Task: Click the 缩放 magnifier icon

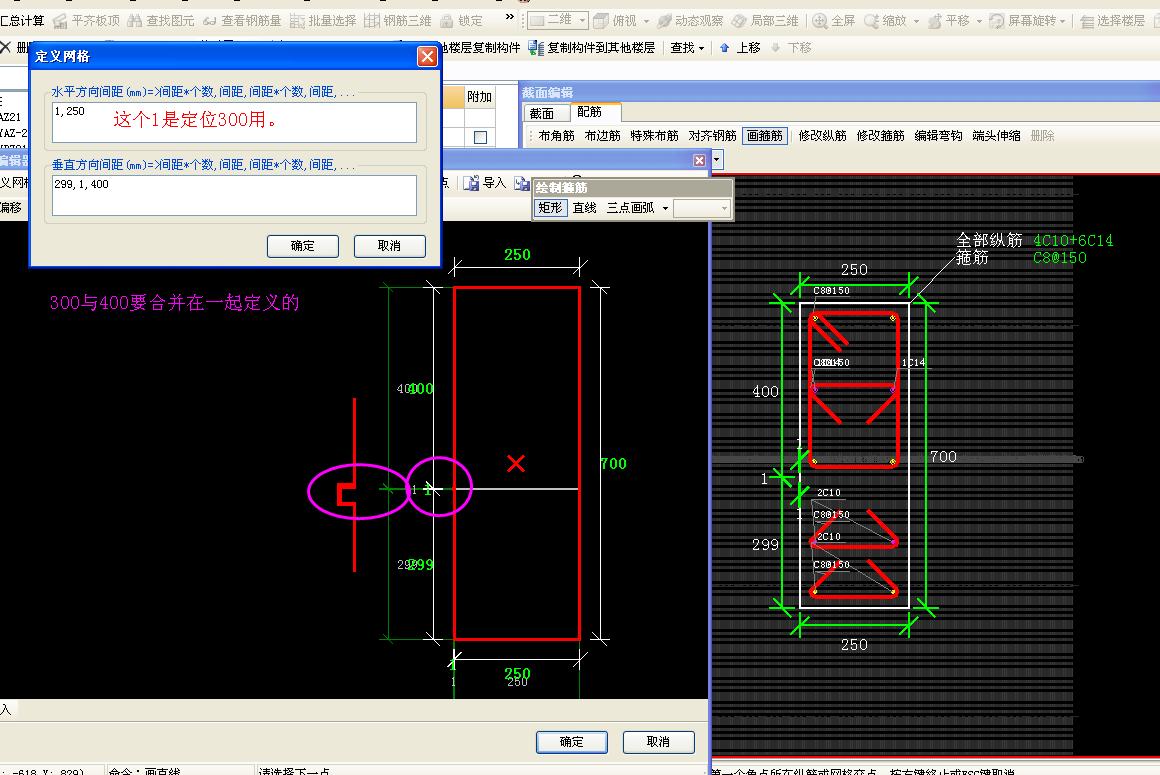Action: 871,21
